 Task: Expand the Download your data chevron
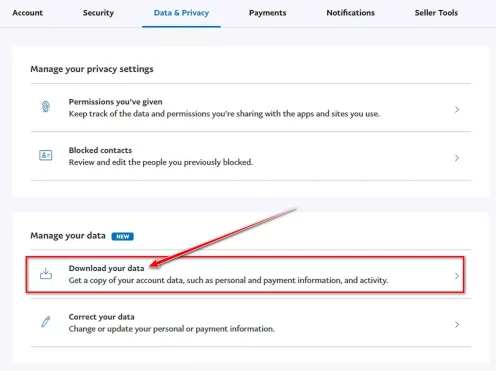(457, 276)
